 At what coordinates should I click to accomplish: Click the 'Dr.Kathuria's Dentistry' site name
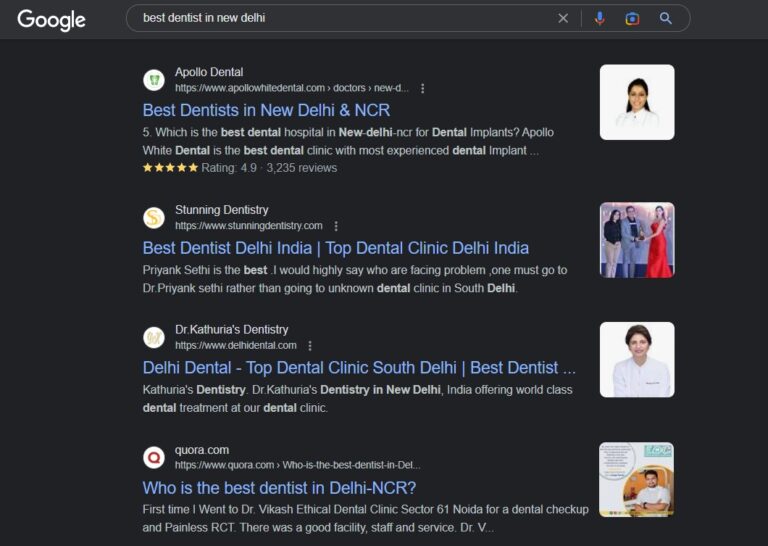click(232, 330)
